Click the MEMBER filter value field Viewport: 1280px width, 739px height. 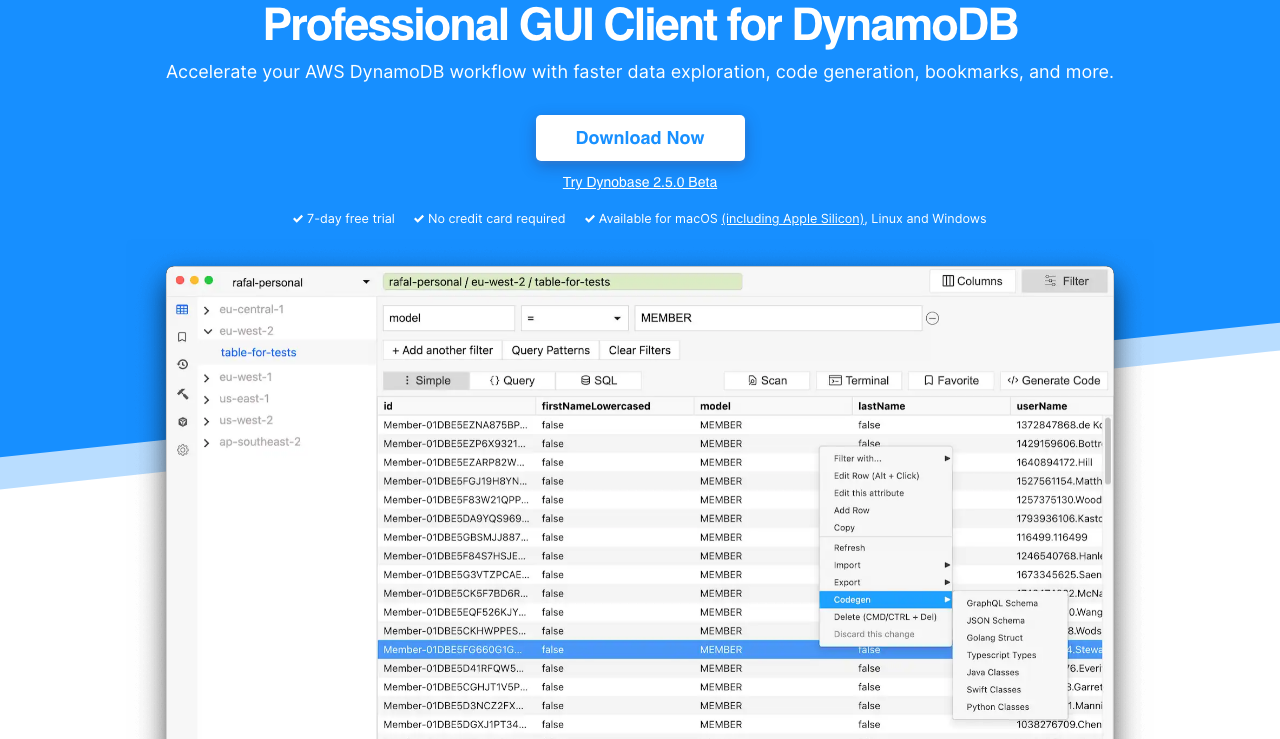pos(778,318)
